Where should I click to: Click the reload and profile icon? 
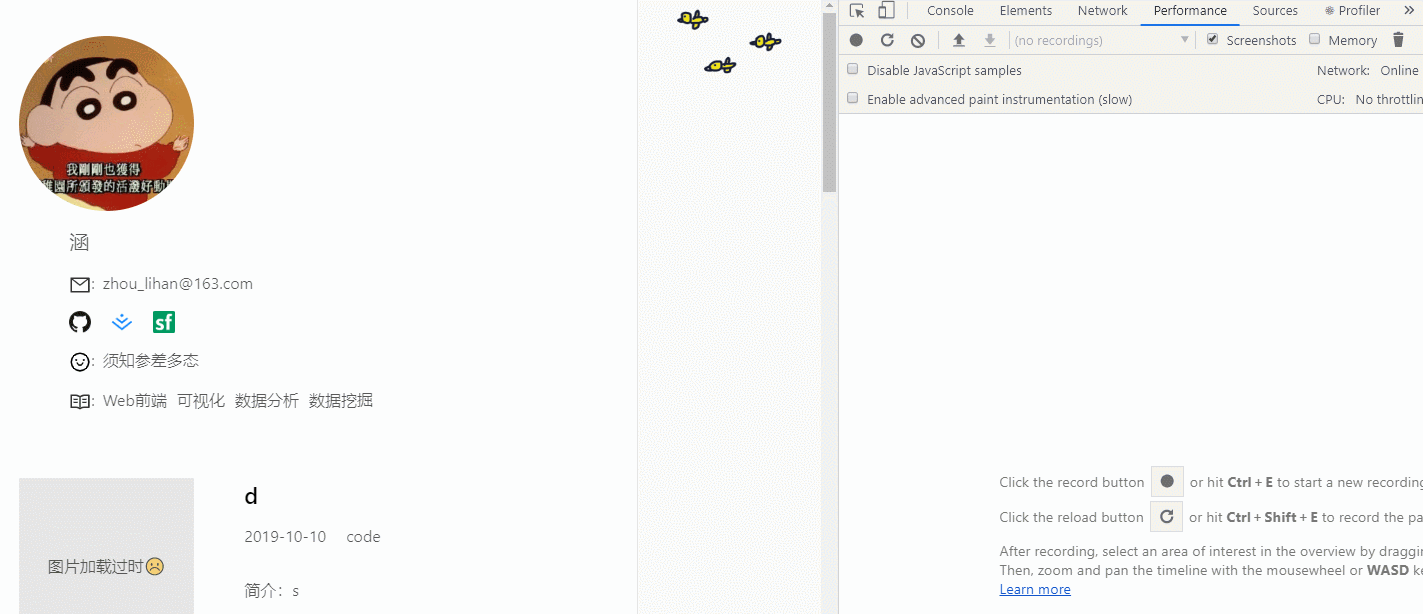(887, 40)
